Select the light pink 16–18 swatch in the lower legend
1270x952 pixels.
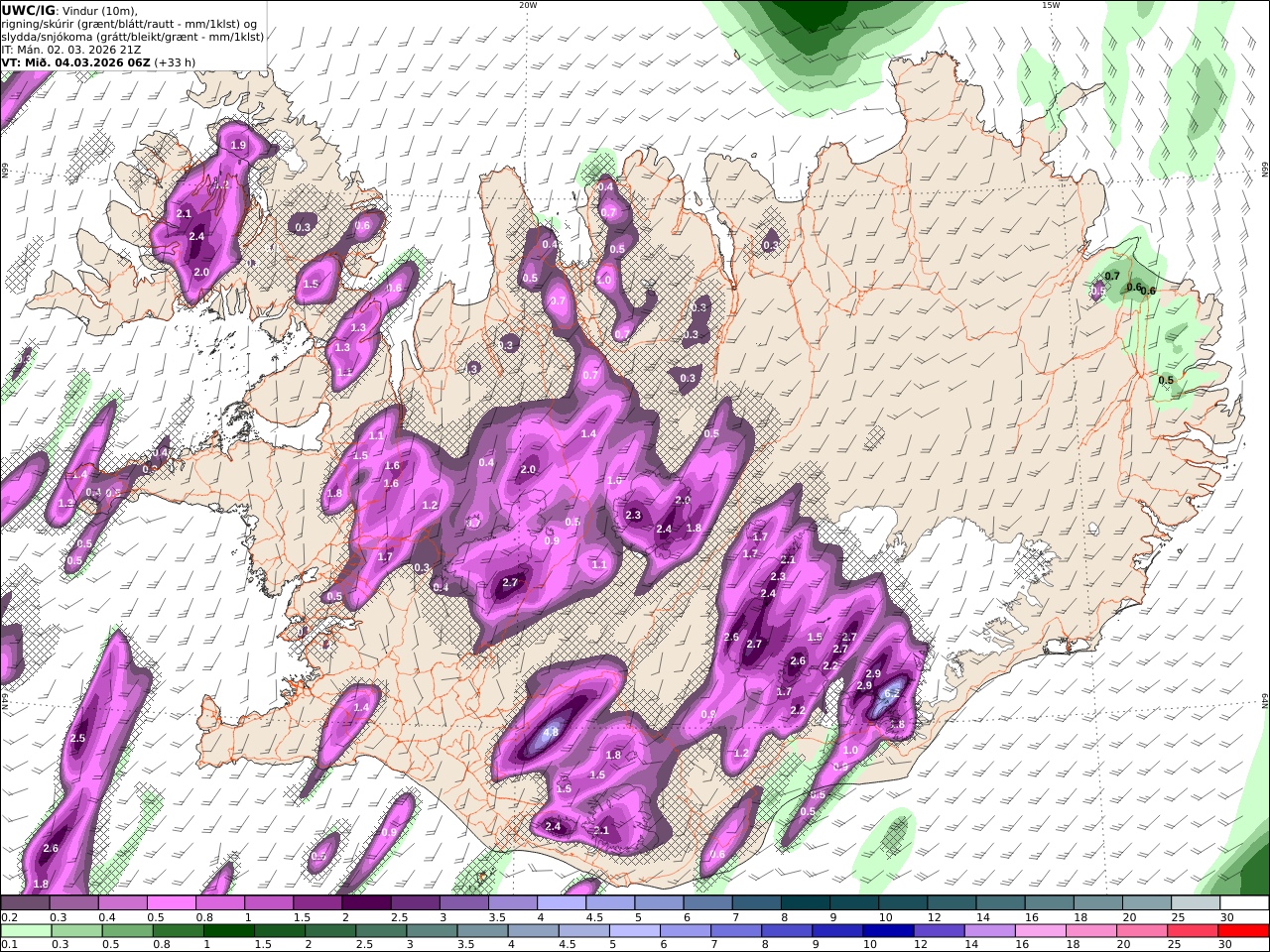[x=1040, y=931]
